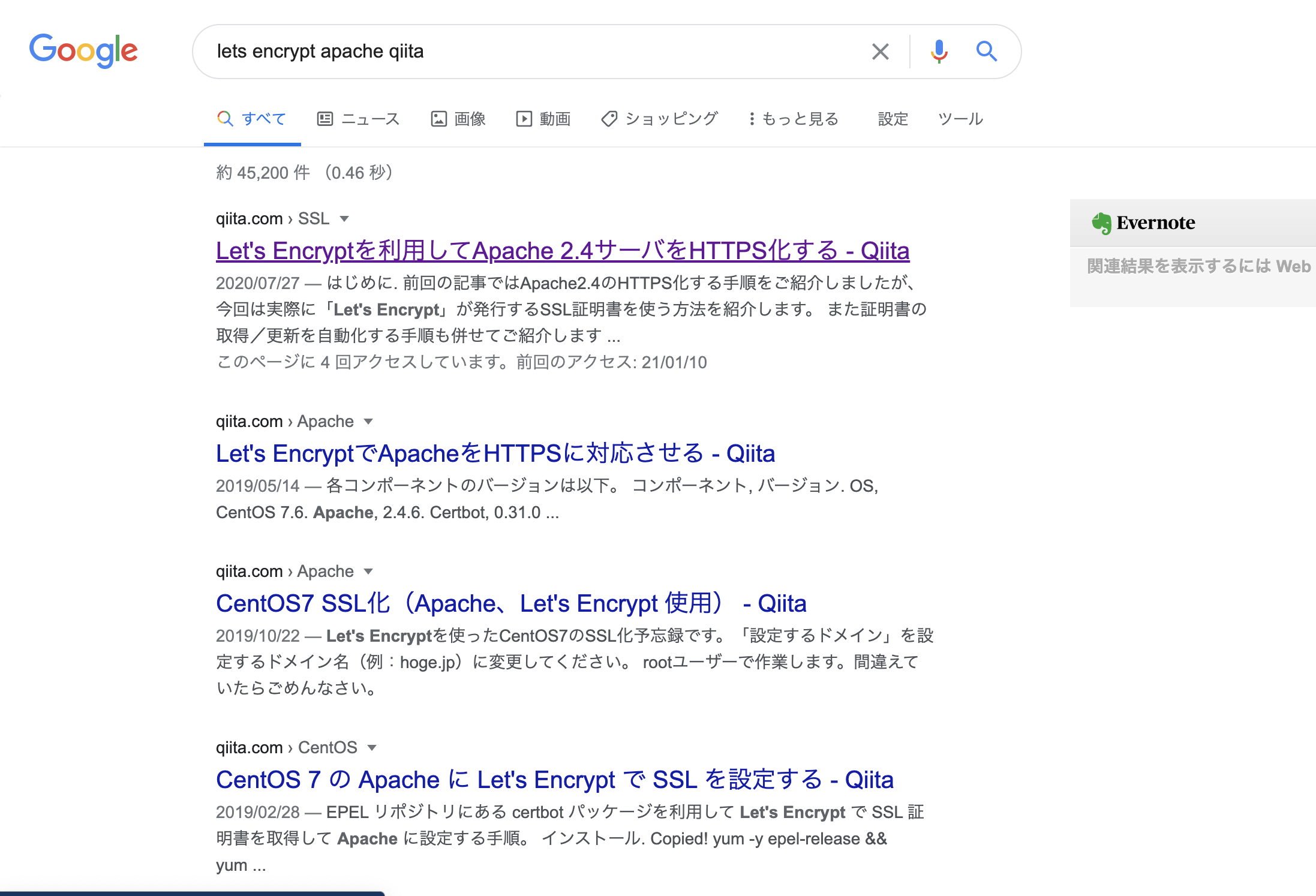Clear the search query with the X icon
The height and width of the screenshot is (896, 1316).
[880, 52]
